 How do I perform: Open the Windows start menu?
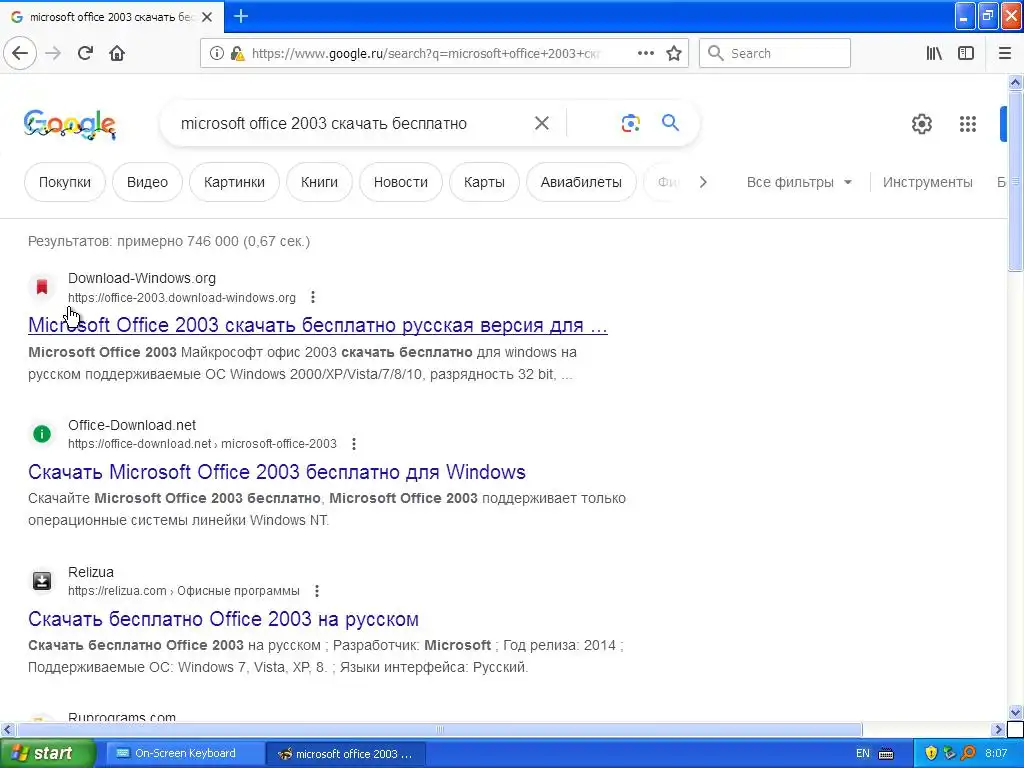[x=47, y=753]
